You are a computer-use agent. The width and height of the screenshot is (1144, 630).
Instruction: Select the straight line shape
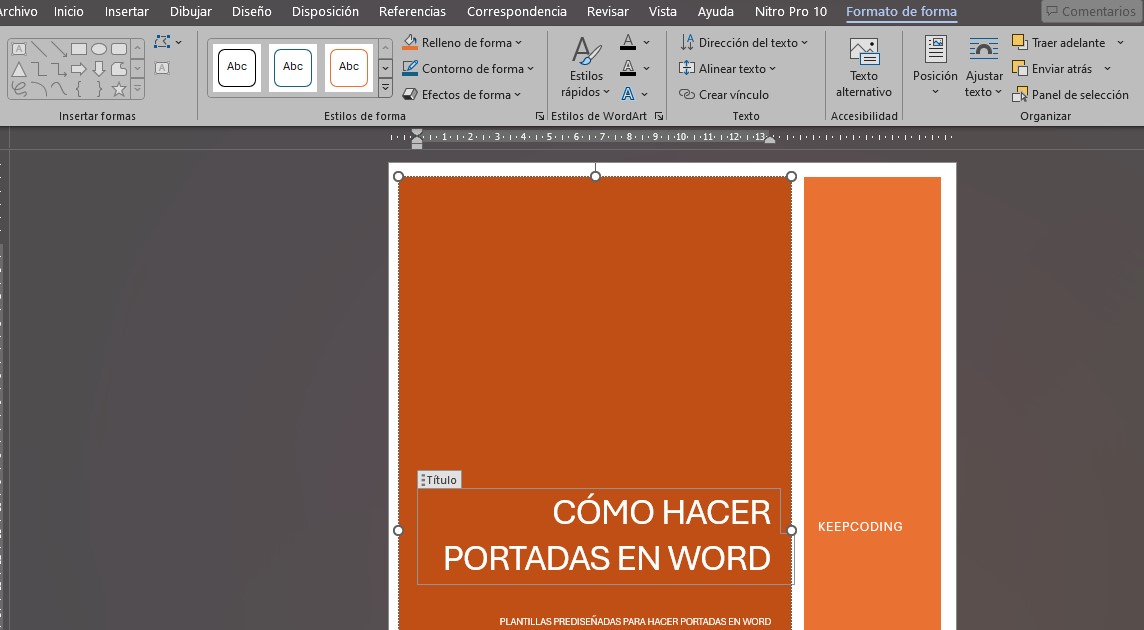[x=39, y=49]
